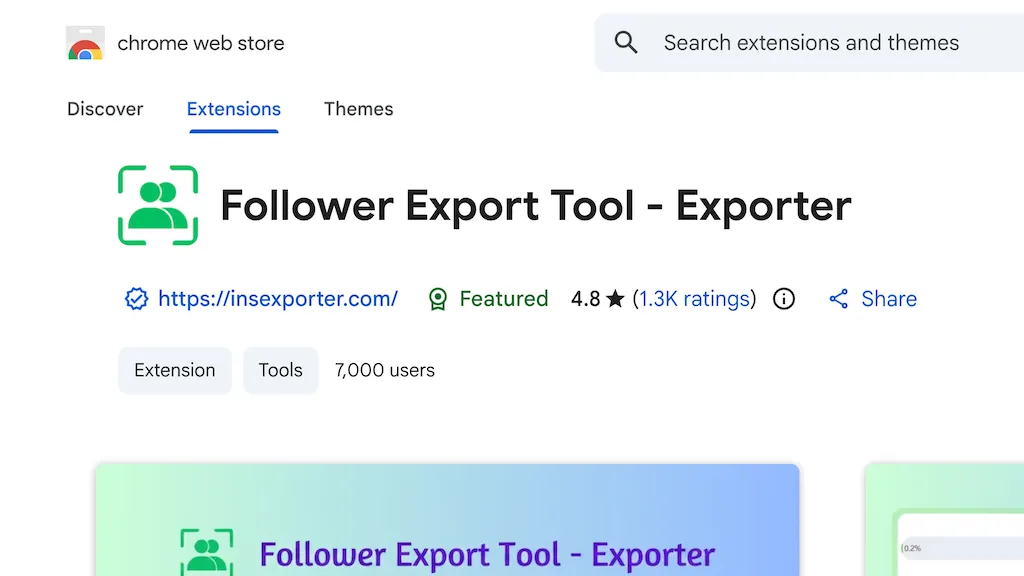Click the Featured award badge icon
1024x576 pixels.
click(438, 299)
